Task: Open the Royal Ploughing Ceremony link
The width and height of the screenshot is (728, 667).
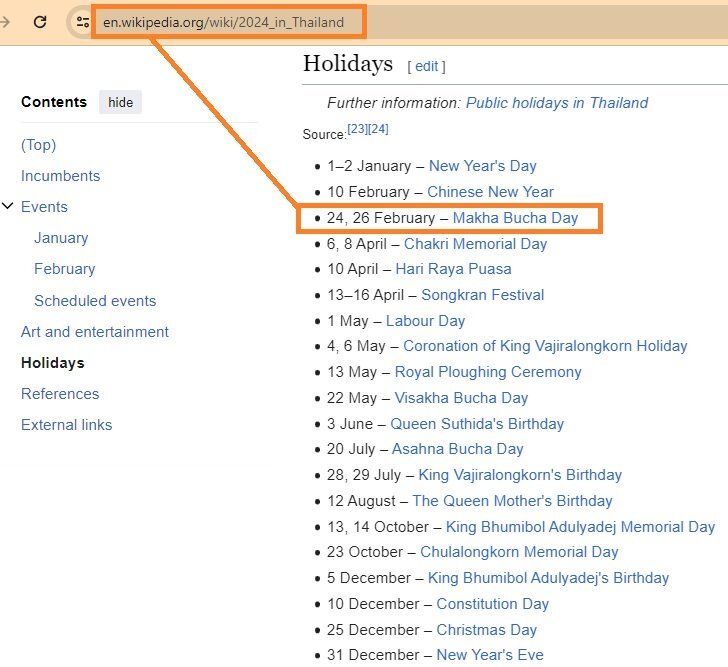Action: (488, 372)
